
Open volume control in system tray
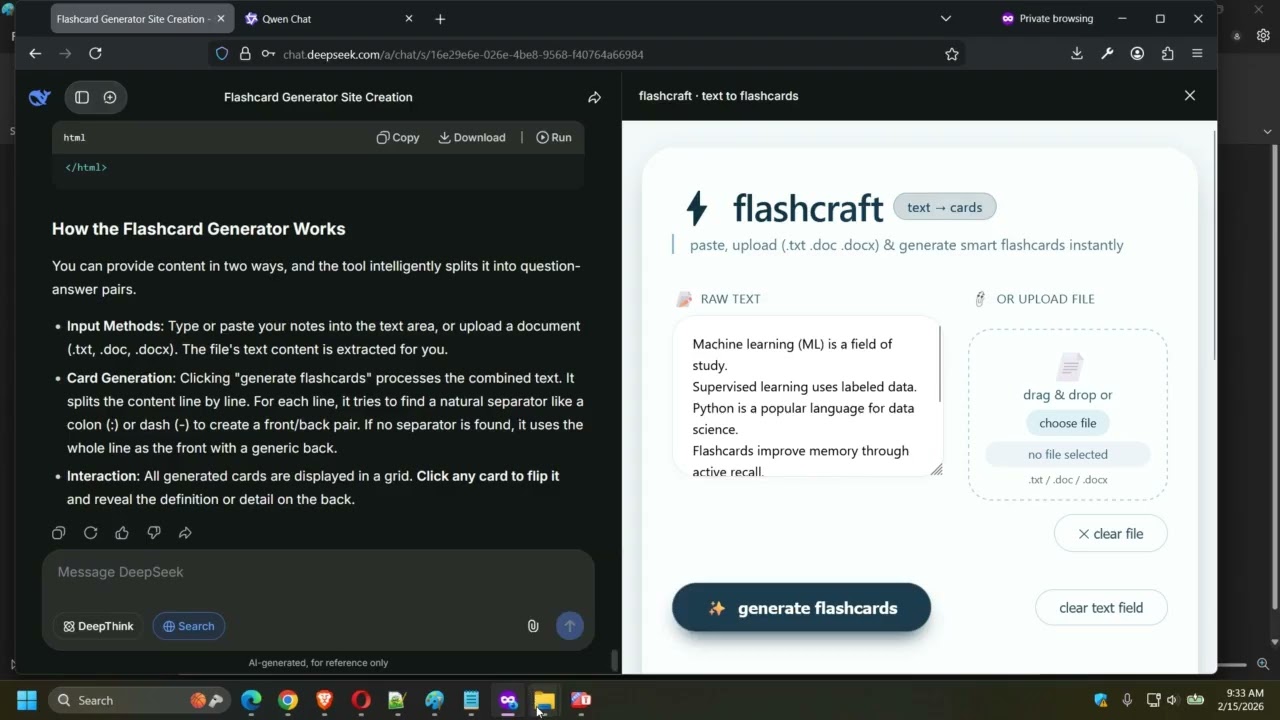pyautogui.click(x=1172, y=700)
